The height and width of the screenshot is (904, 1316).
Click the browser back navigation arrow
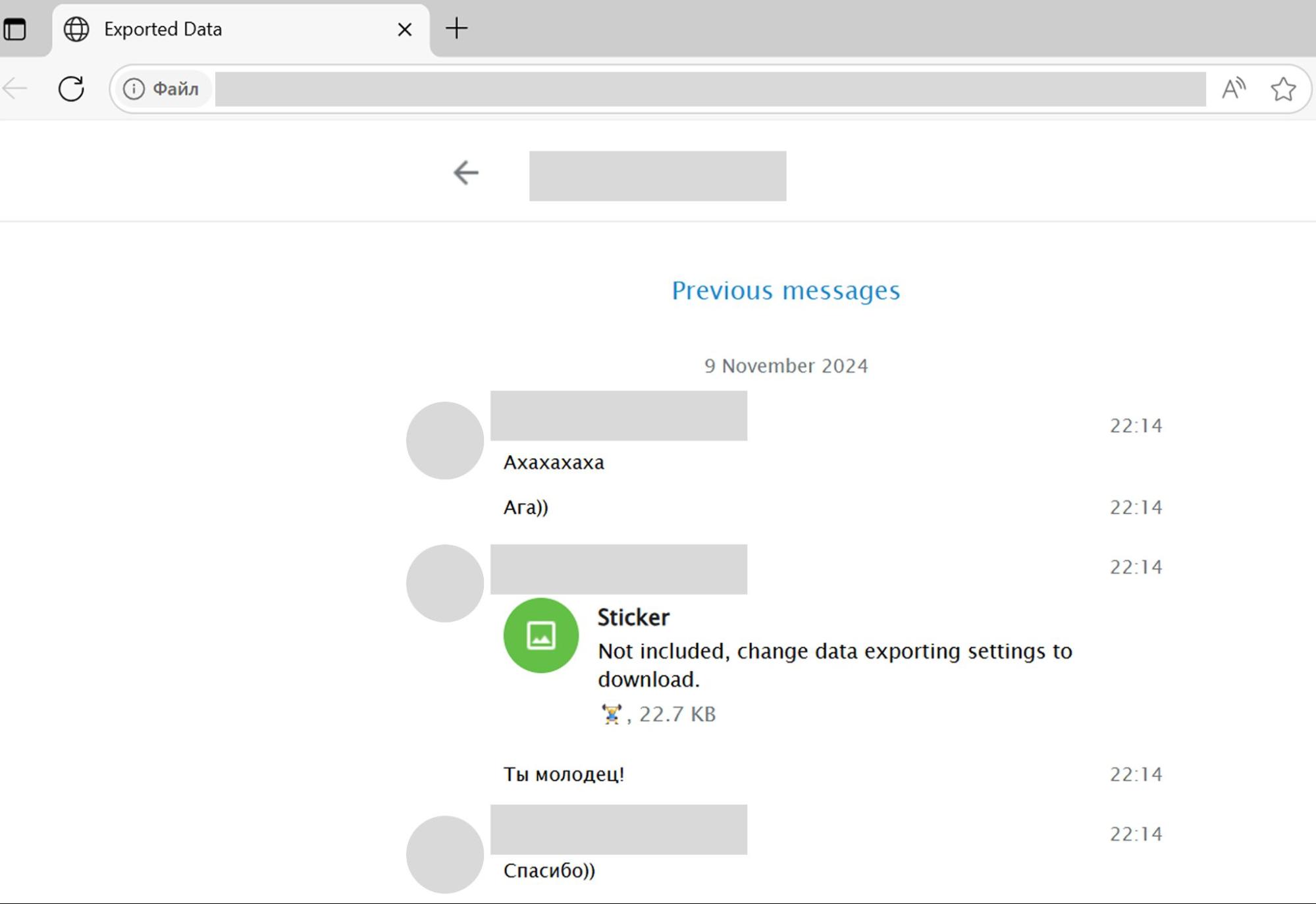point(14,88)
